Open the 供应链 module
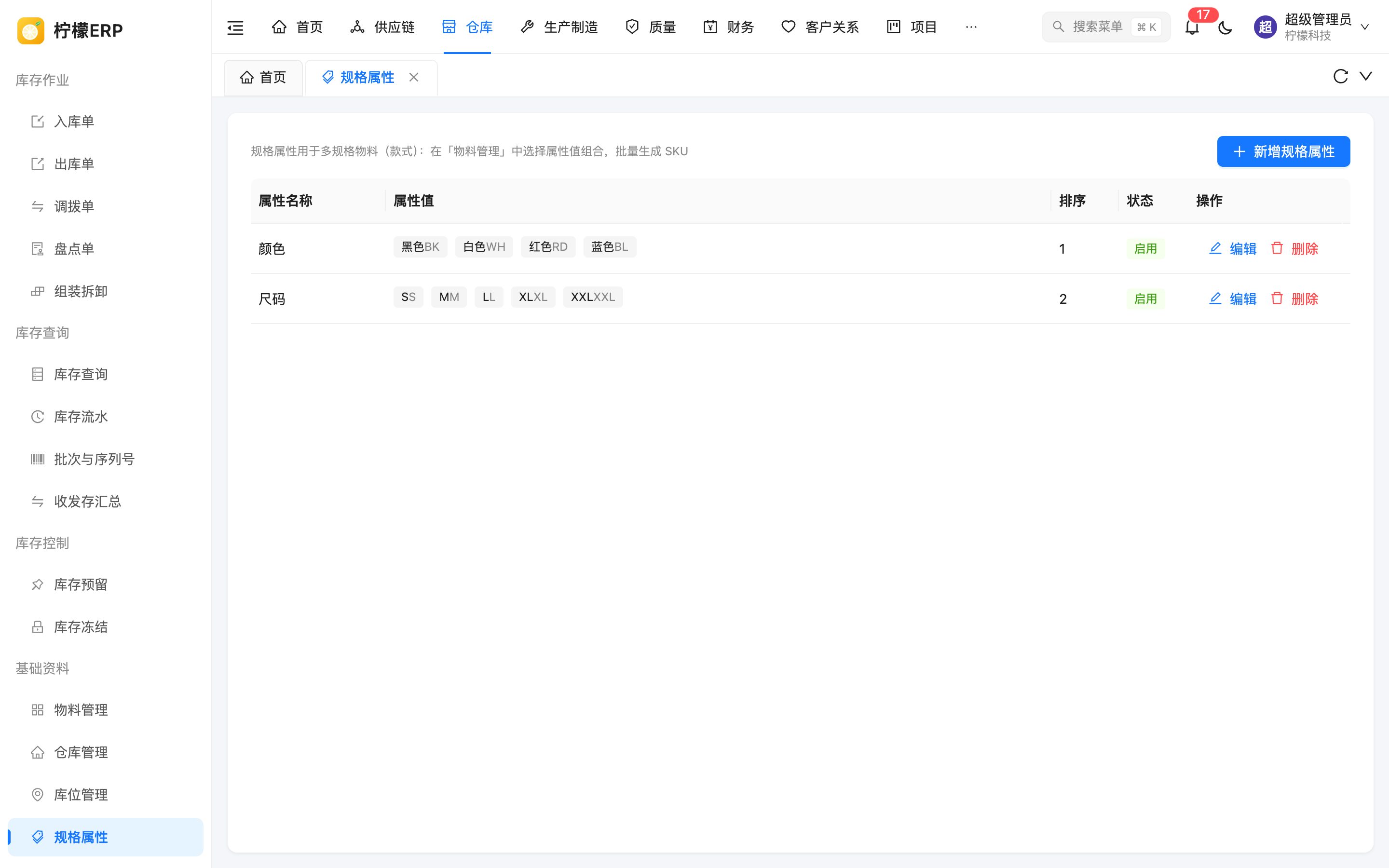This screenshot has height=868, width=1389. click(x=382, y=27)
